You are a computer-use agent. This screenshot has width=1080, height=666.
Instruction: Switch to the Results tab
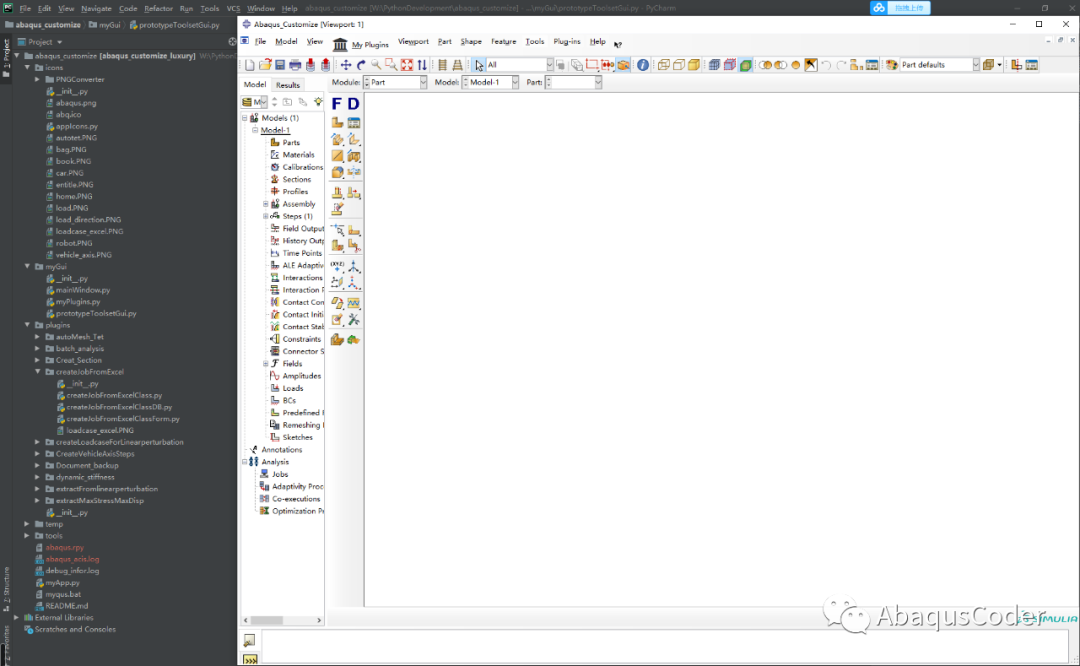(x=288, y=85)
